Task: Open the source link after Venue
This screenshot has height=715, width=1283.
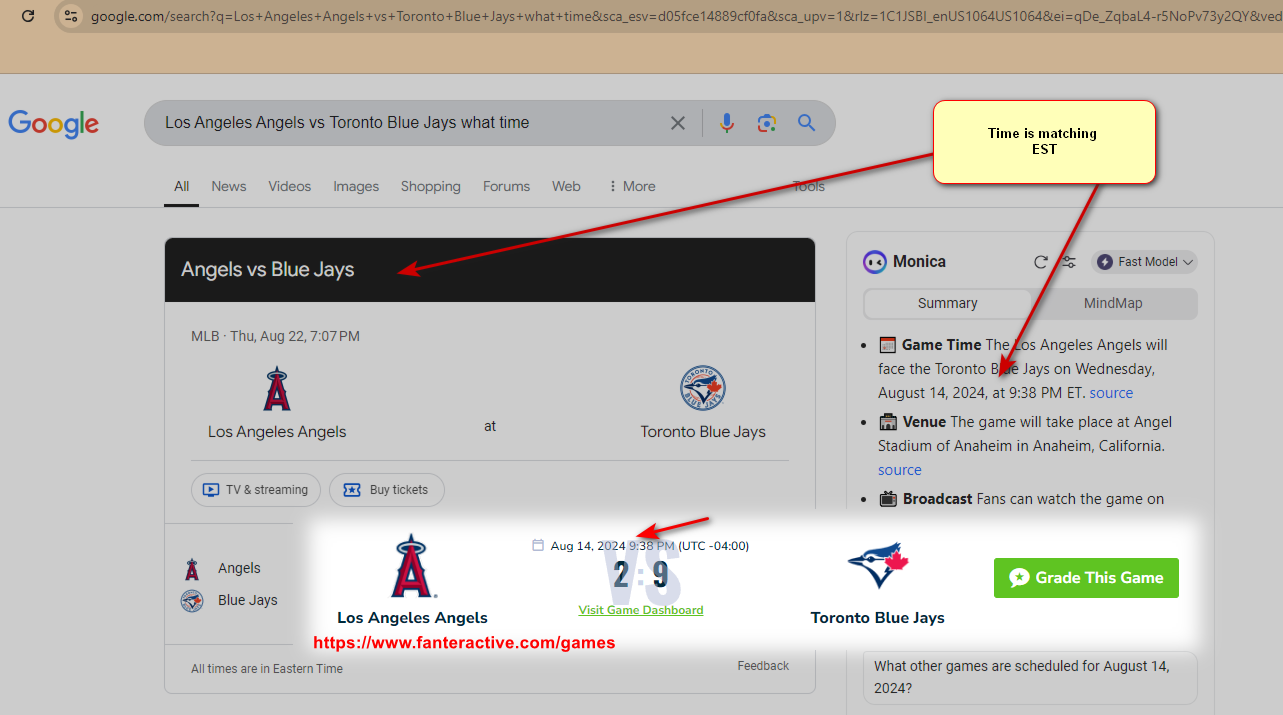Action: pyautogui.click(x=900, y=470)
